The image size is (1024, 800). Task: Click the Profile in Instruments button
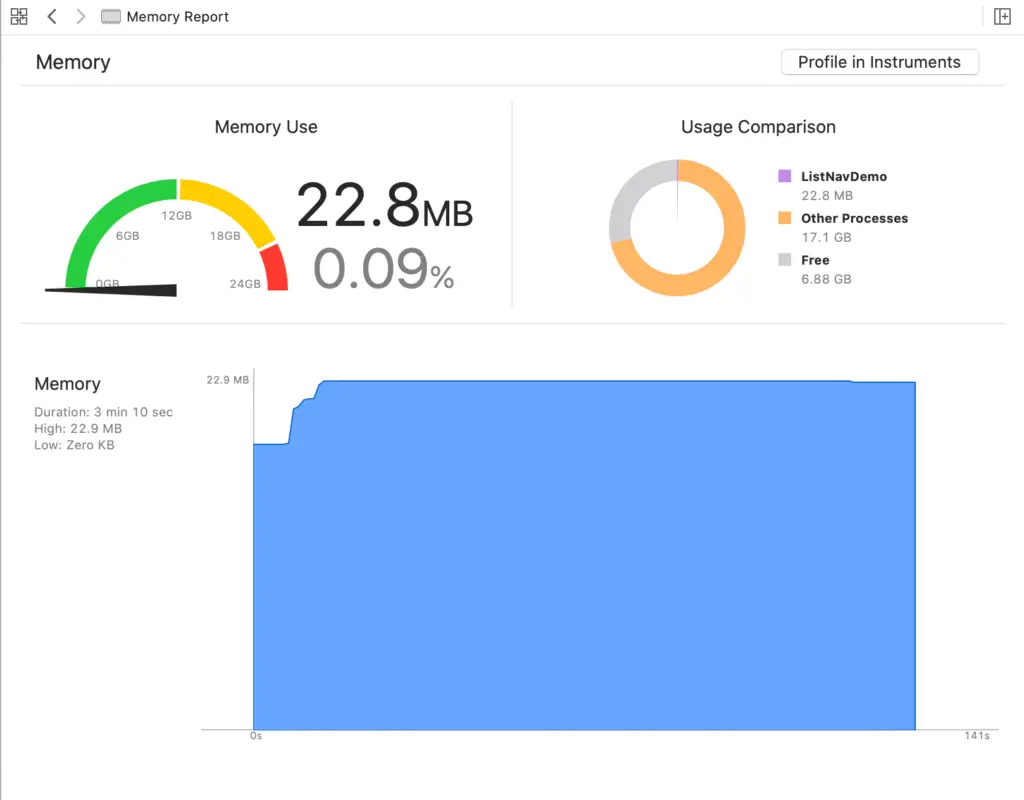tap(880, 62)
